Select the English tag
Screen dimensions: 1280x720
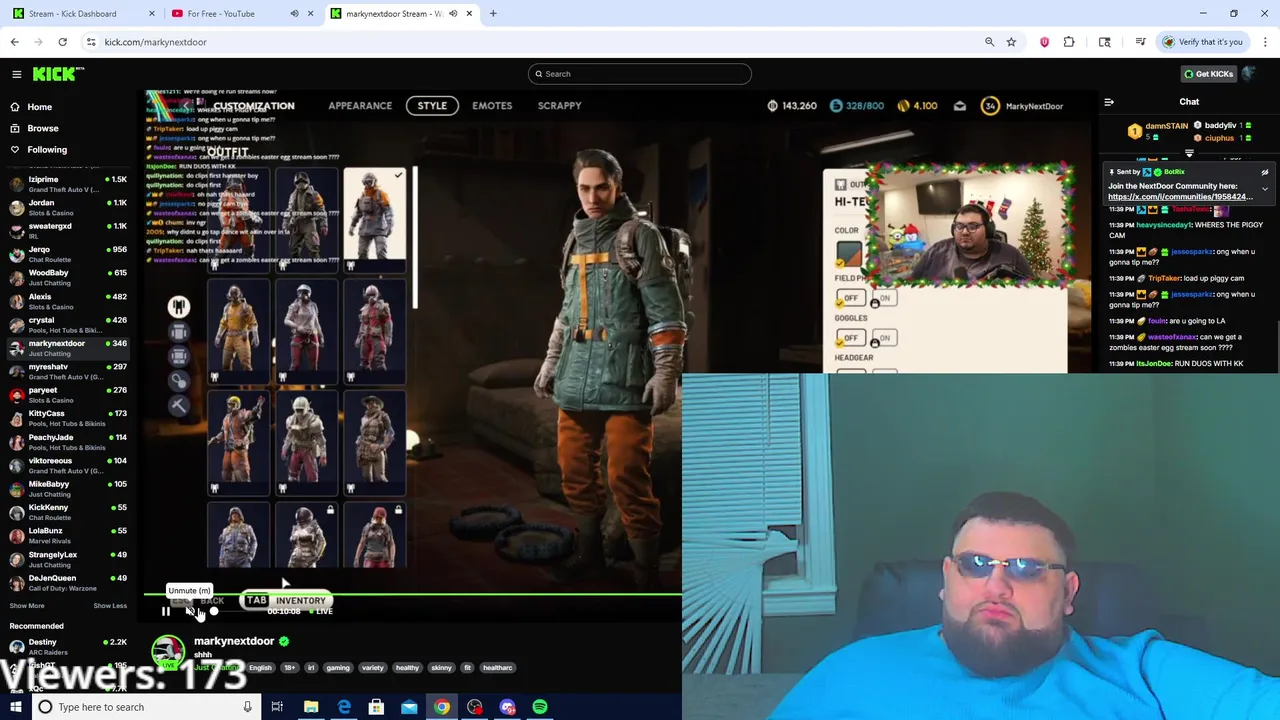point(260,668)
